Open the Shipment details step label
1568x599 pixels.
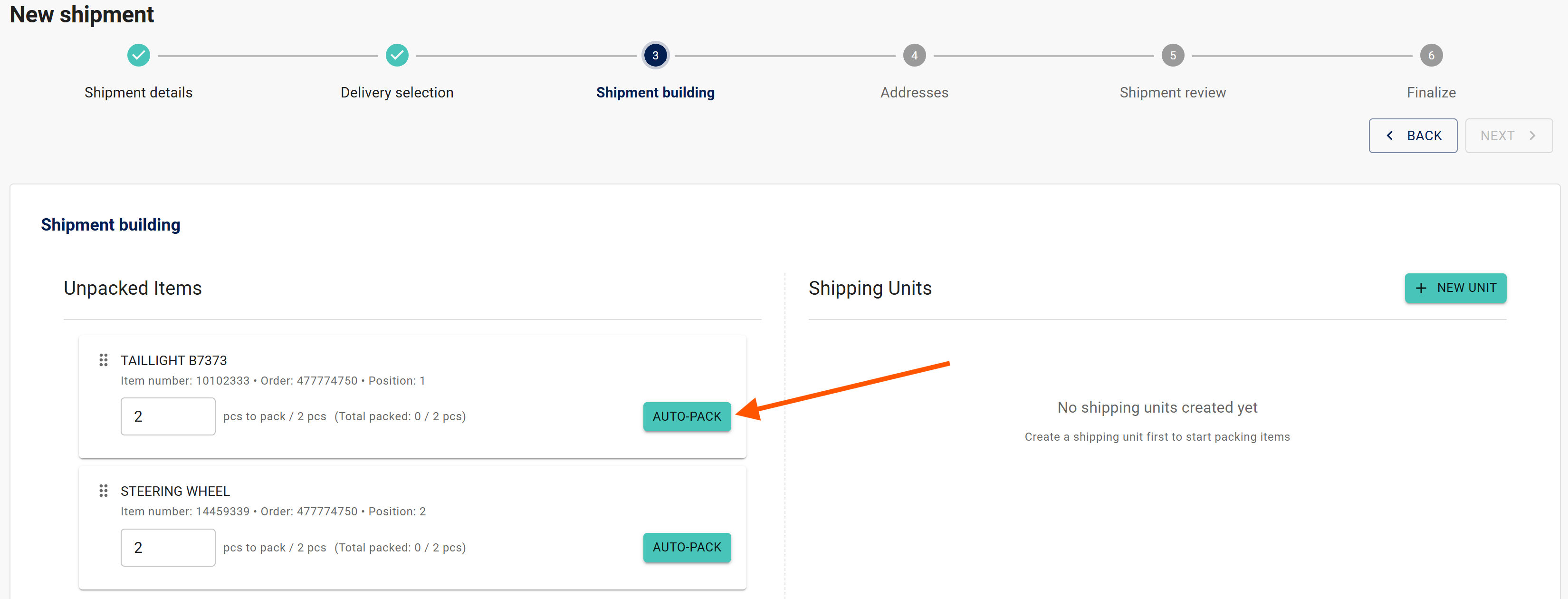tap(138, 93)
